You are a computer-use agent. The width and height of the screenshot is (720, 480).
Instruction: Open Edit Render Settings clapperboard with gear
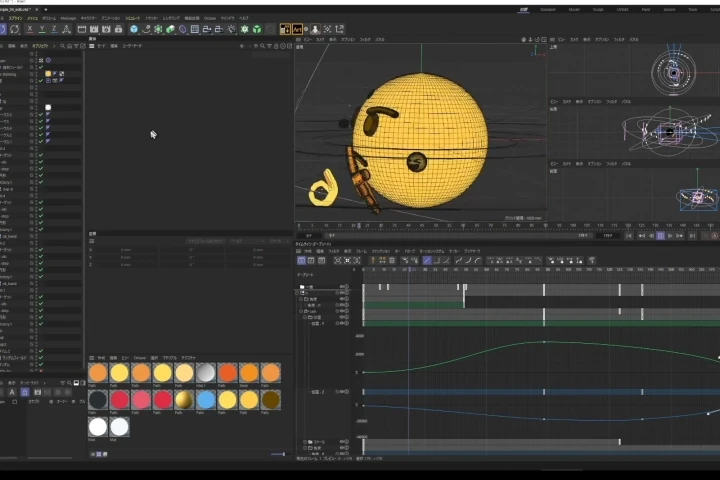[106, 29]
